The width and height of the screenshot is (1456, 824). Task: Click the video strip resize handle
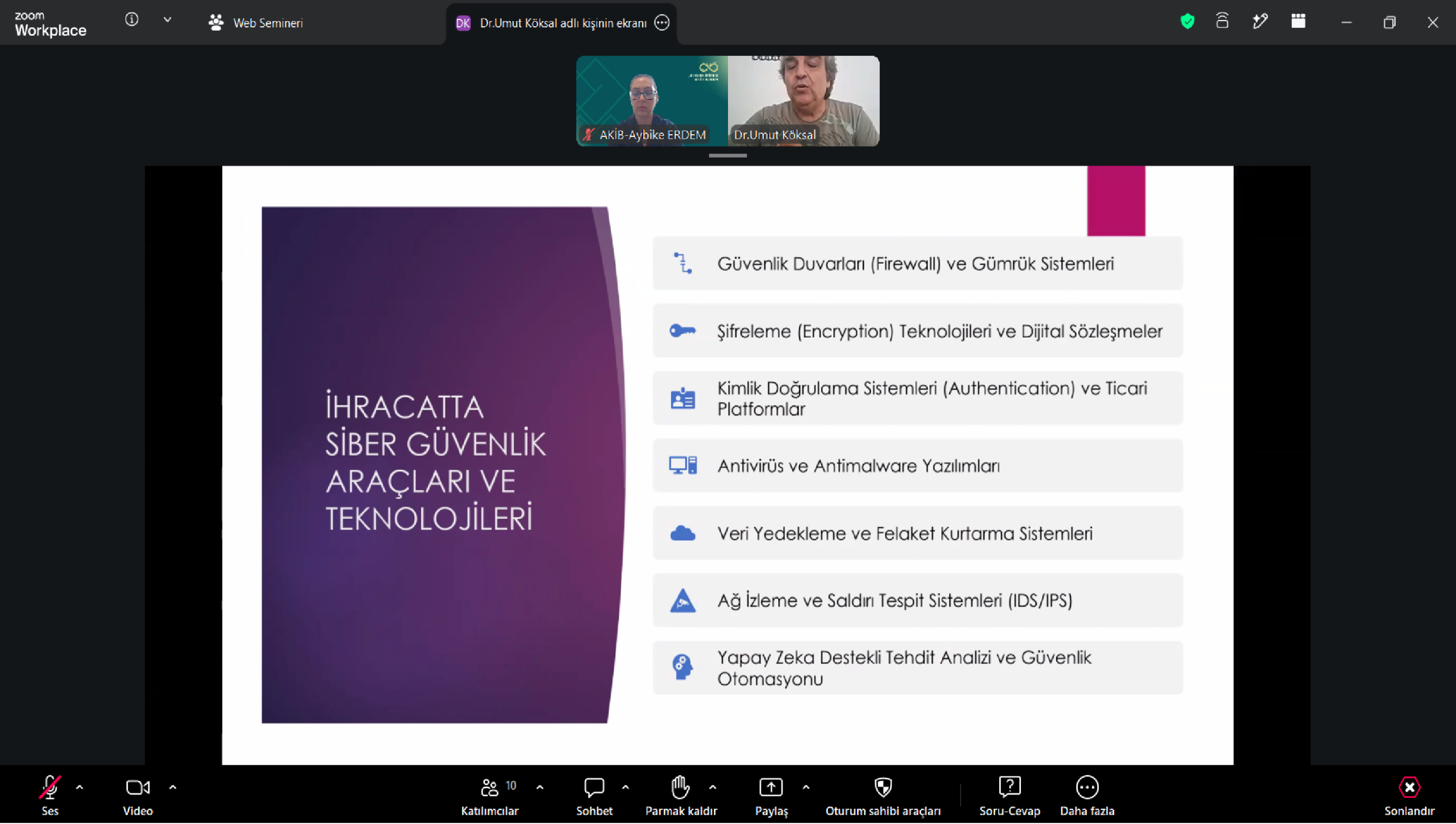[x=727, y=155]
